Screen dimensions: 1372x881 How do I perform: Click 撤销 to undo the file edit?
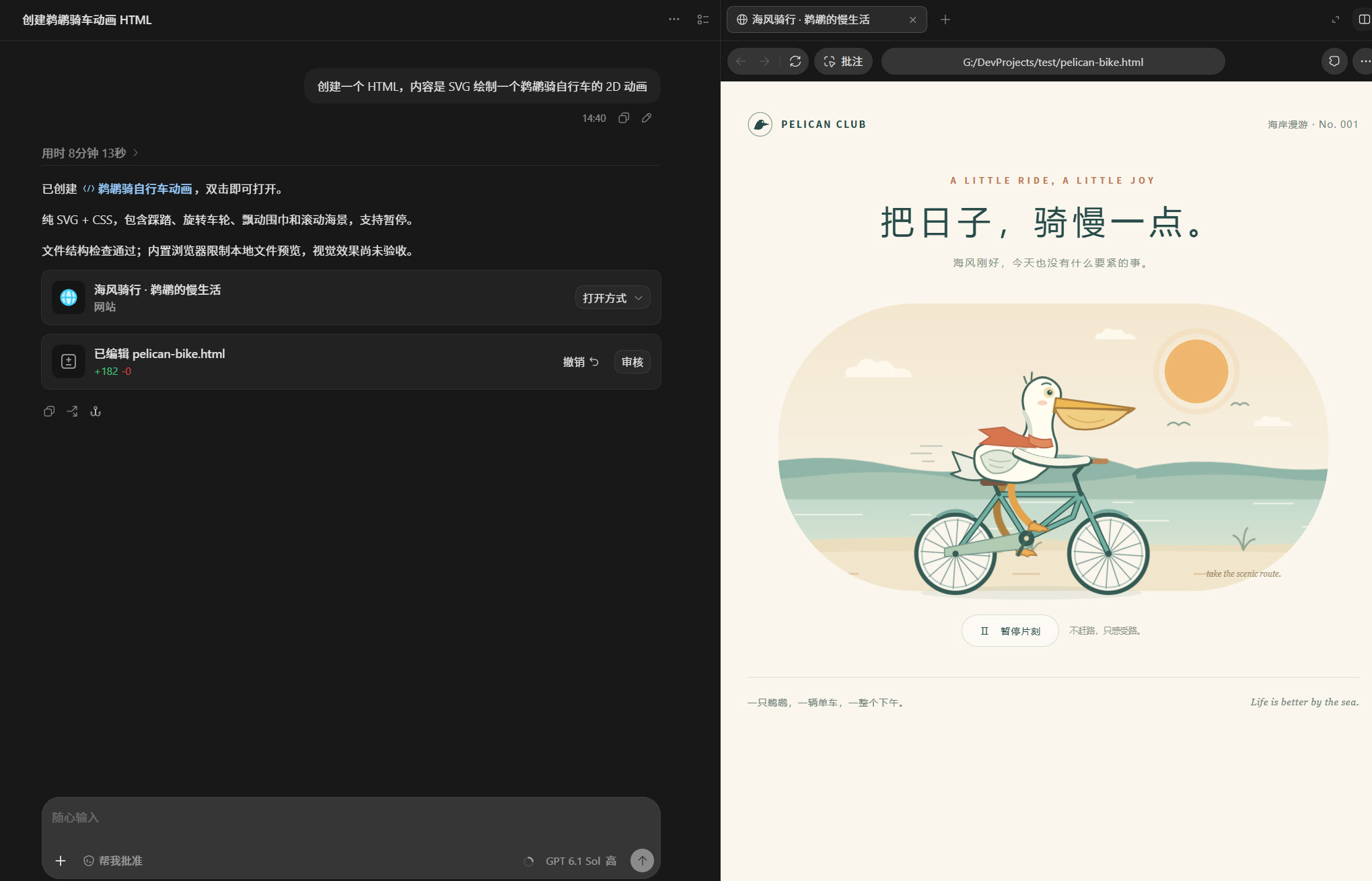coord(581,361)
